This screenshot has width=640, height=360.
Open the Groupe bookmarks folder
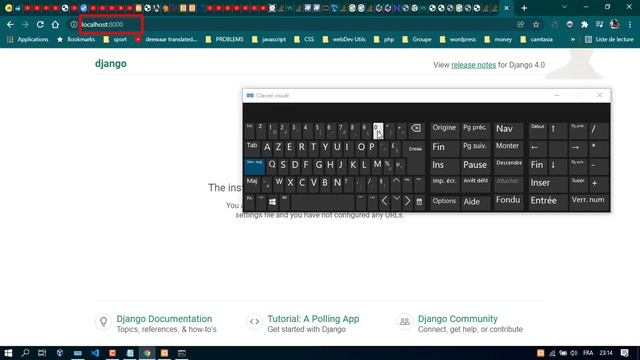pos(417,39)
